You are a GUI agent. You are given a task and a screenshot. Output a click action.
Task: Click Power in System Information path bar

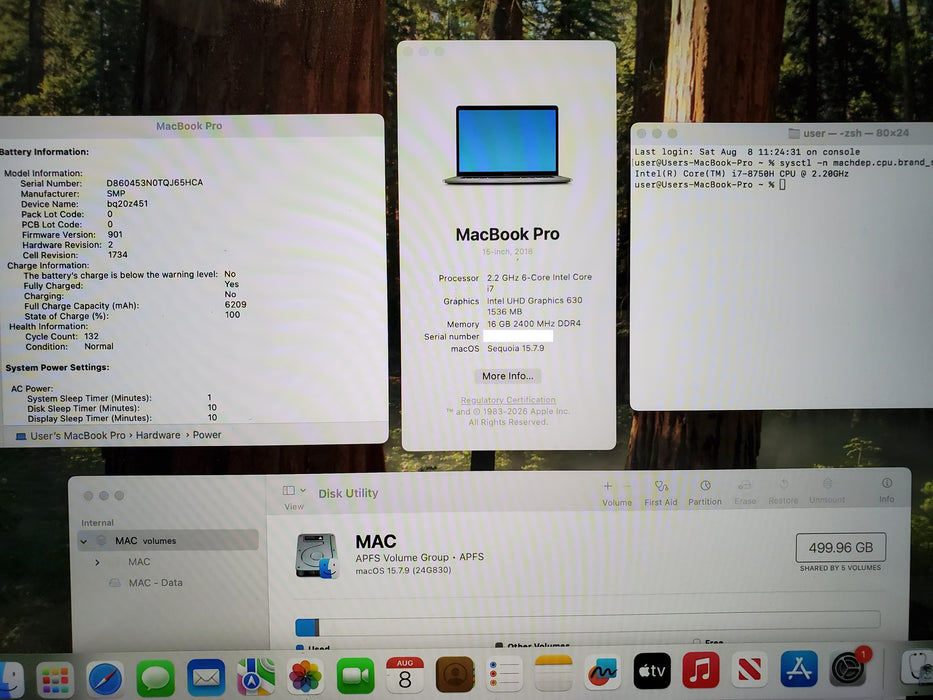tap(206, 435)
